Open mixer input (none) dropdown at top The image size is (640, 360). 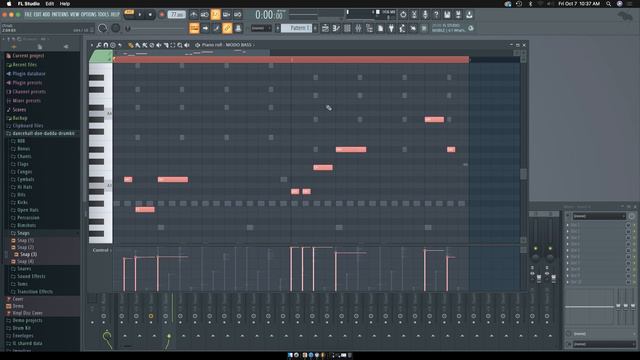pos(598,216)
